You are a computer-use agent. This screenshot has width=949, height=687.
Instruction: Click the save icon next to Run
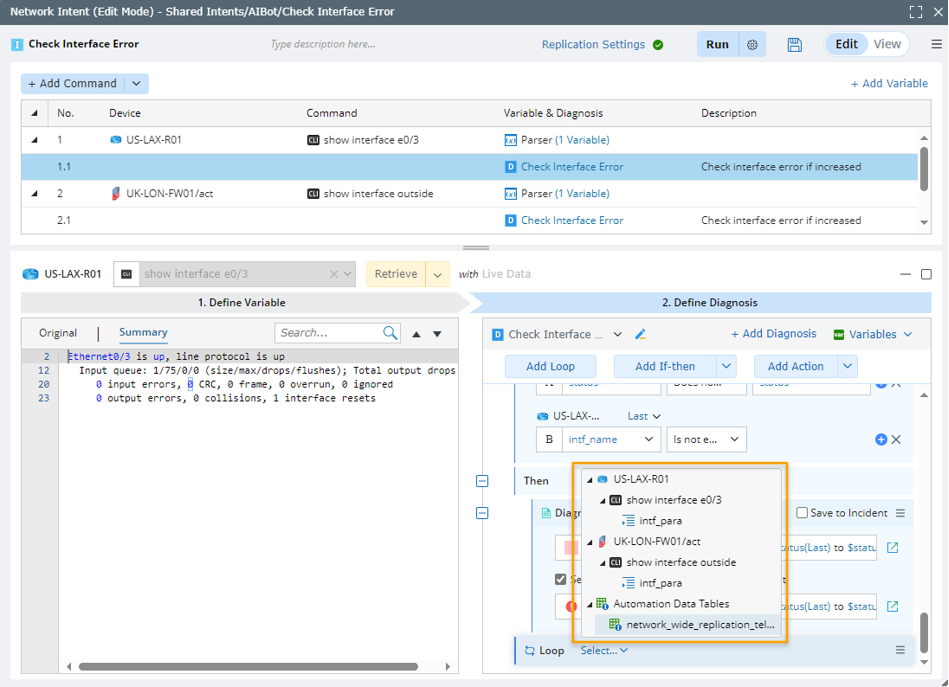coord(794,45)
